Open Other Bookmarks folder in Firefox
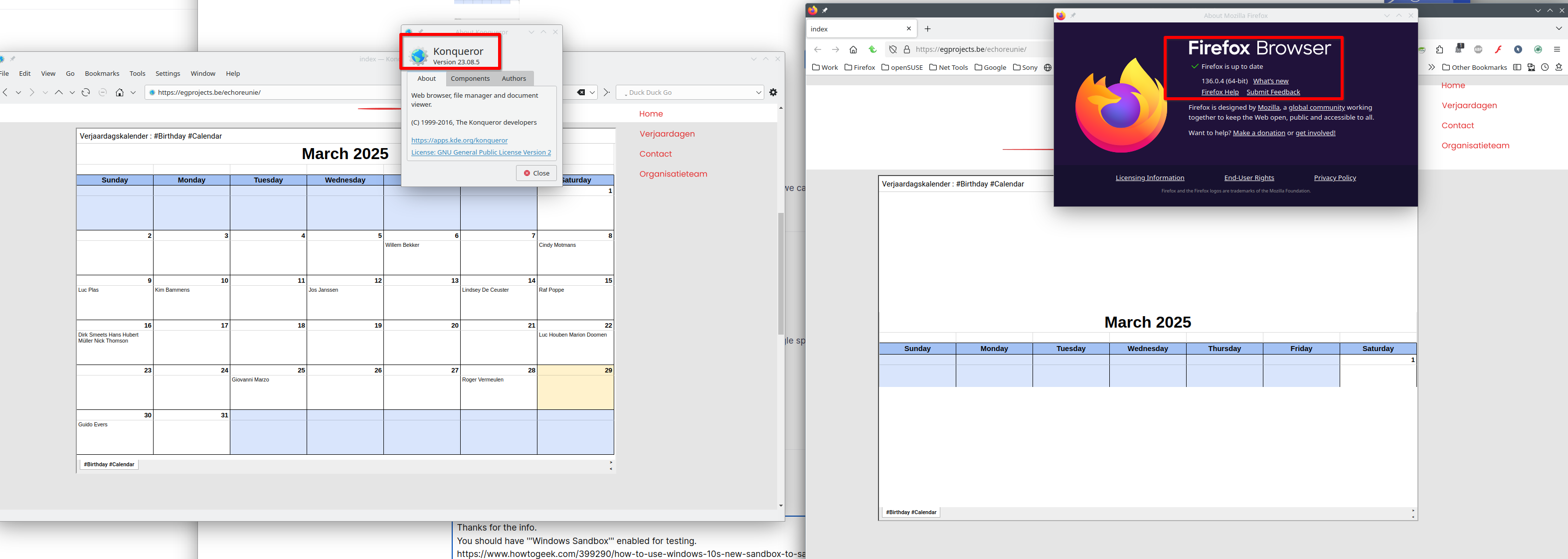Image resolution: width=1568 pixels, height=559 pixels. click(x=1474, y=68)
